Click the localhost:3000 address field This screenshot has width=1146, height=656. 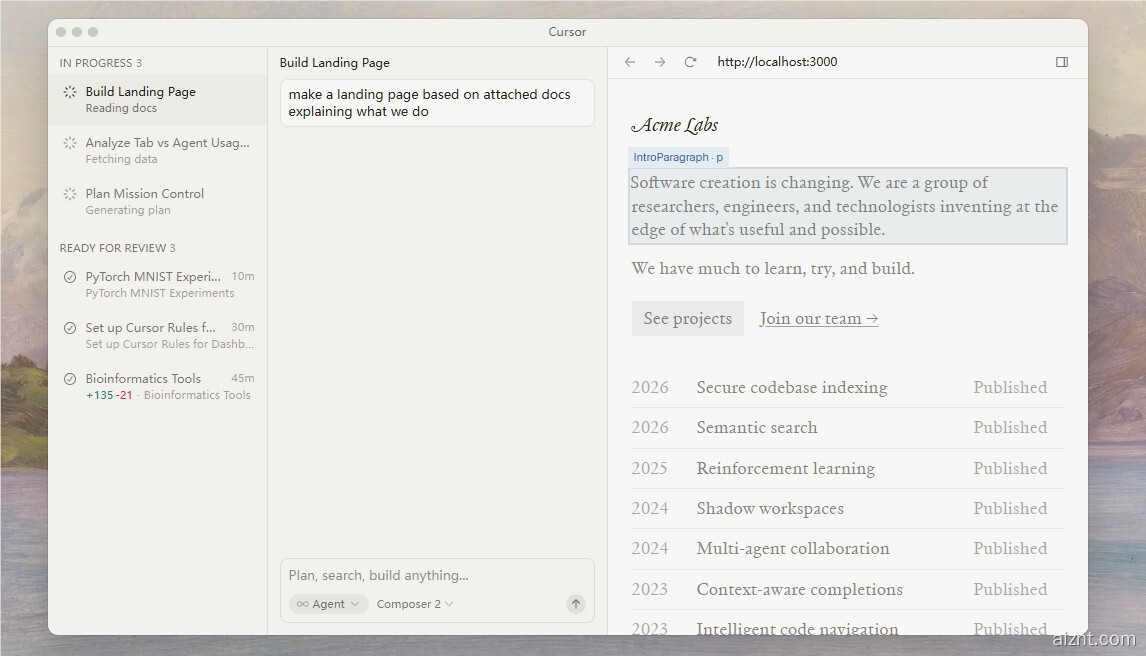coord(777,62)
